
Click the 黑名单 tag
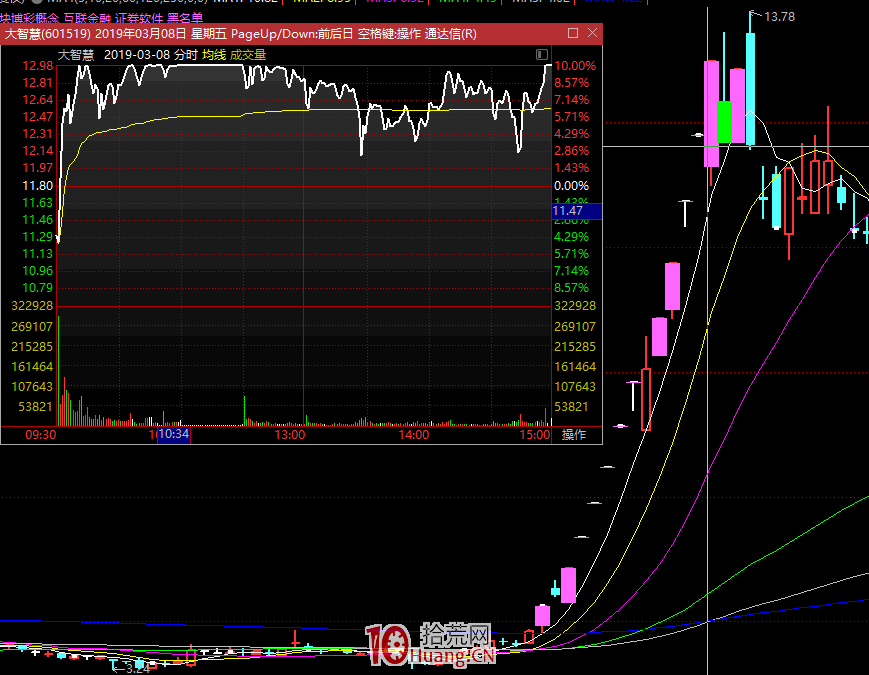point(185,19)
